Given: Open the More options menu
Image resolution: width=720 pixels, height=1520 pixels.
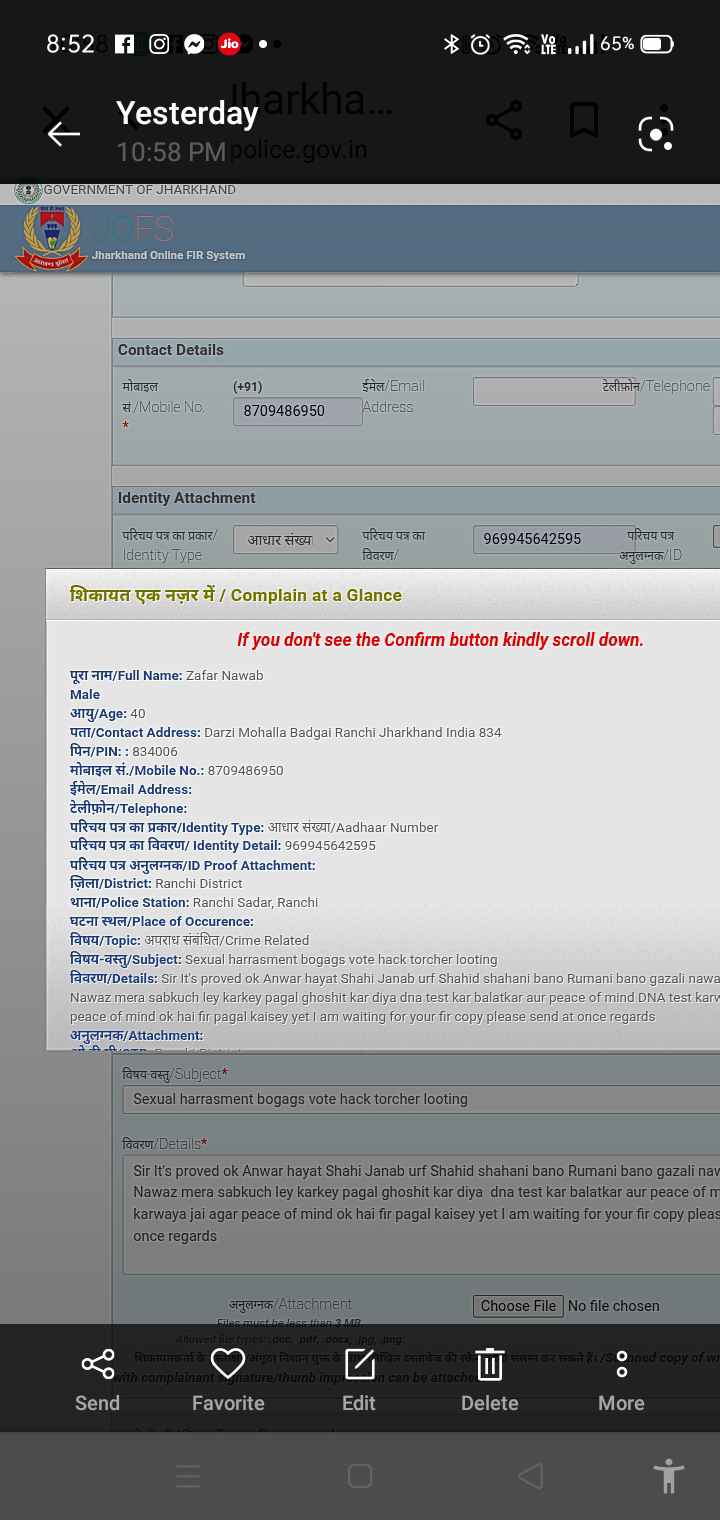Looking at the screenshot, I should (x=621, y=1381).
